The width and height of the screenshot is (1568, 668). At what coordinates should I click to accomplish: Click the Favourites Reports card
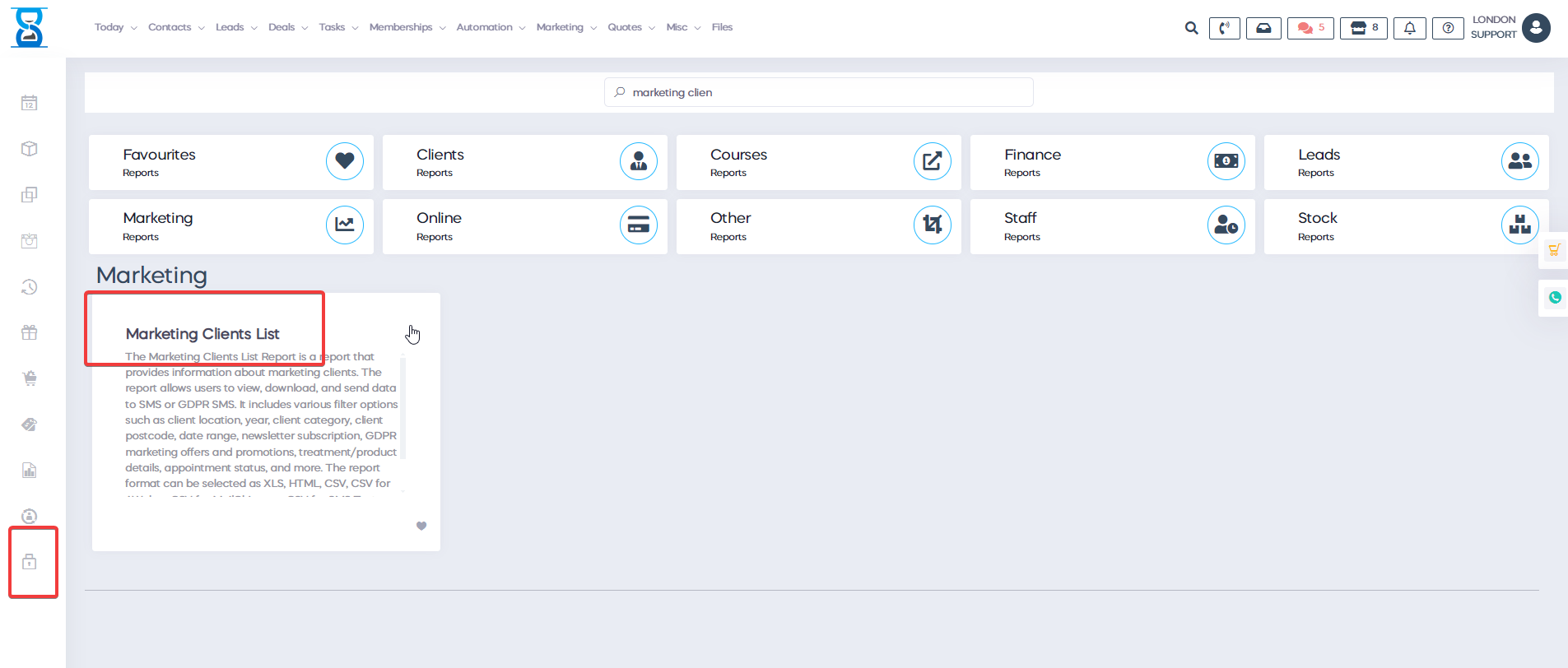tap(230, 162)
